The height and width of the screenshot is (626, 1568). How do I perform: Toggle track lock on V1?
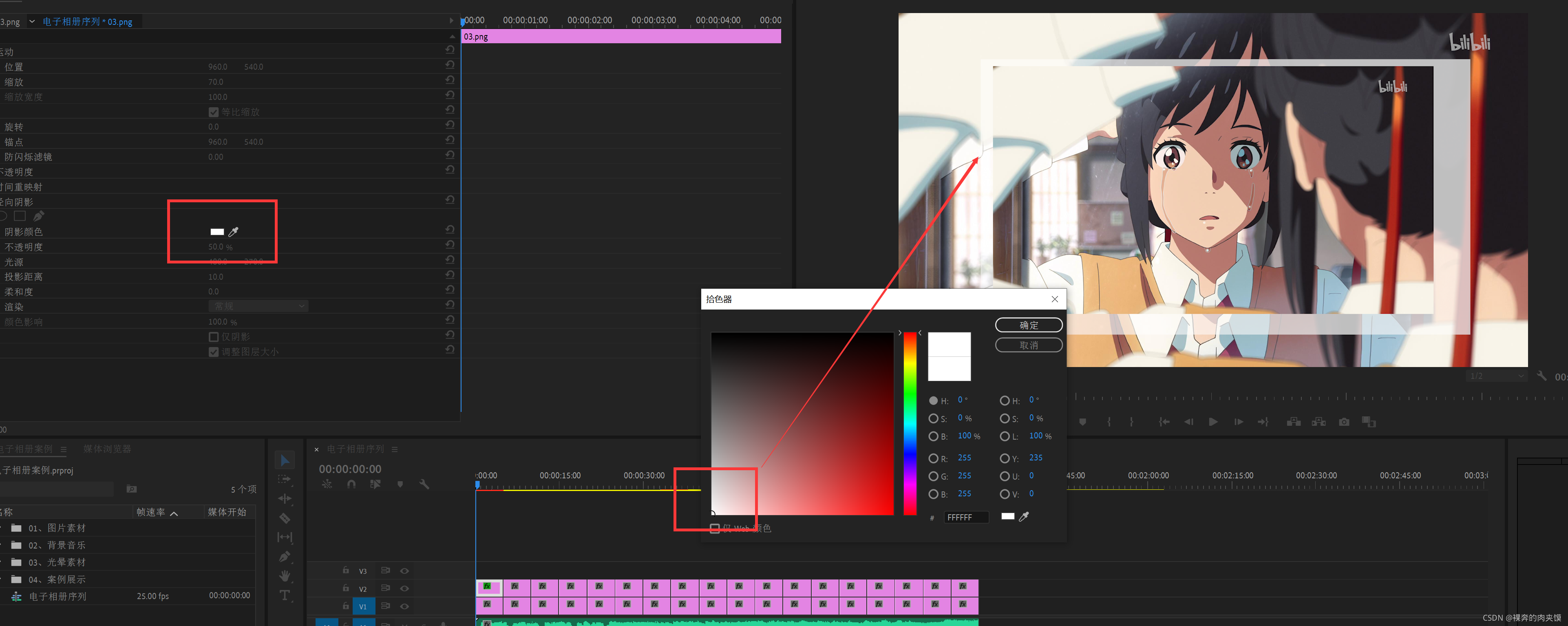[345, 606]
